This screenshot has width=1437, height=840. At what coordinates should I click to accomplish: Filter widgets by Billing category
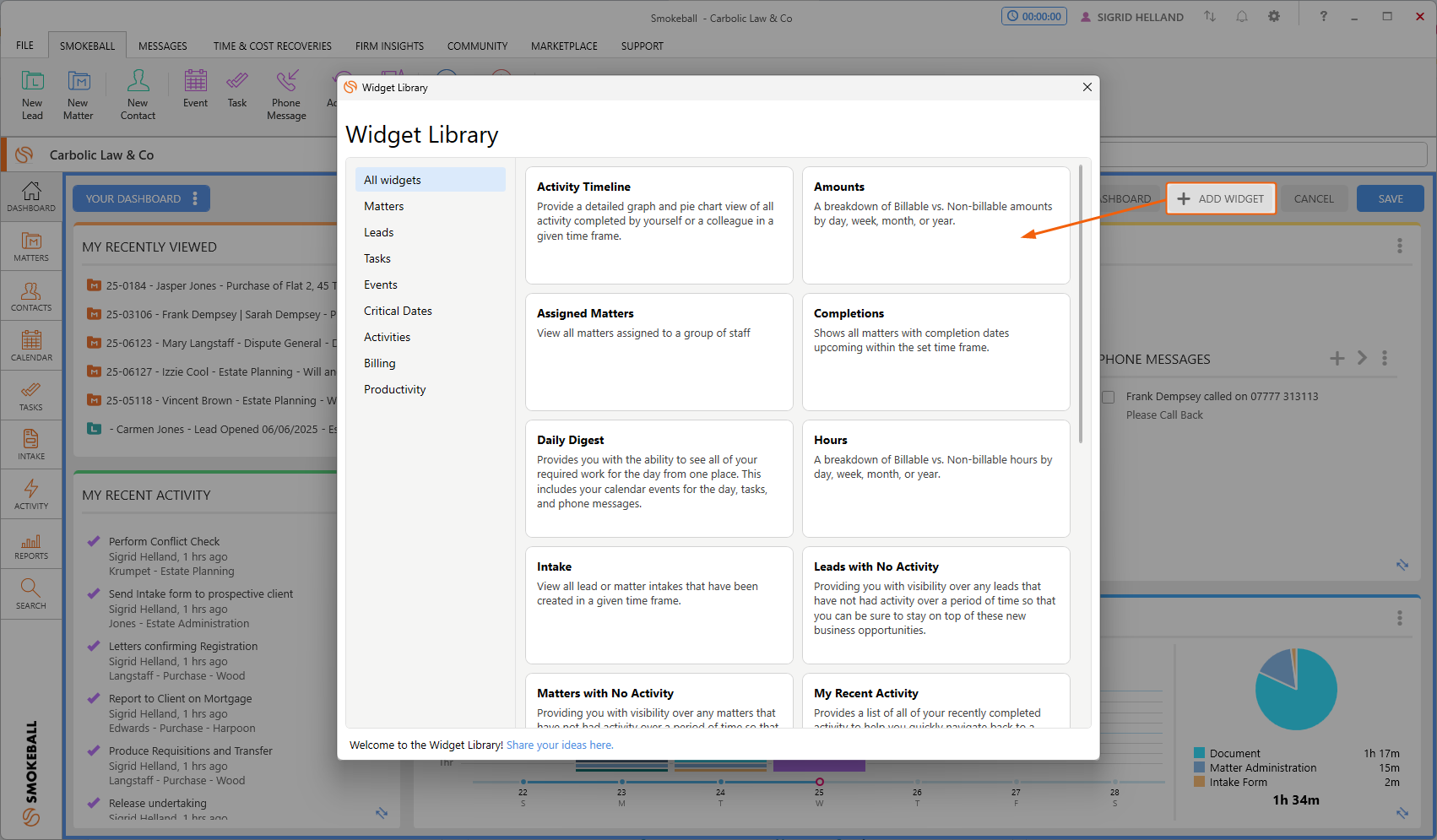coord(431,363)
